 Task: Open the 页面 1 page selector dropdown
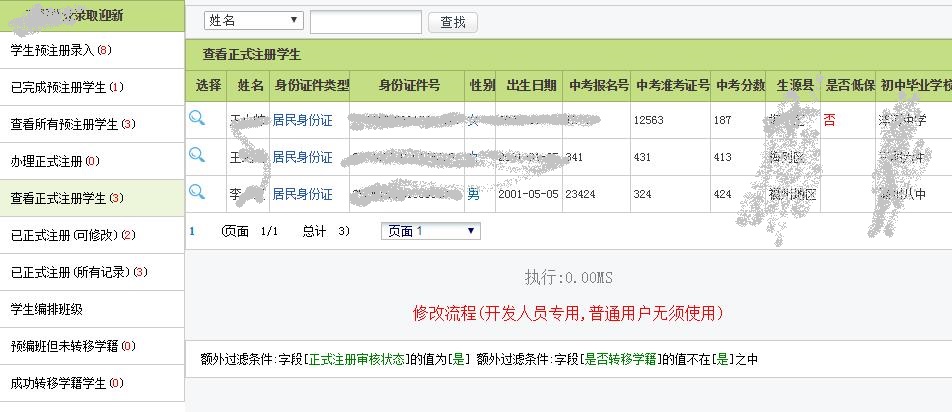[430, 231]
